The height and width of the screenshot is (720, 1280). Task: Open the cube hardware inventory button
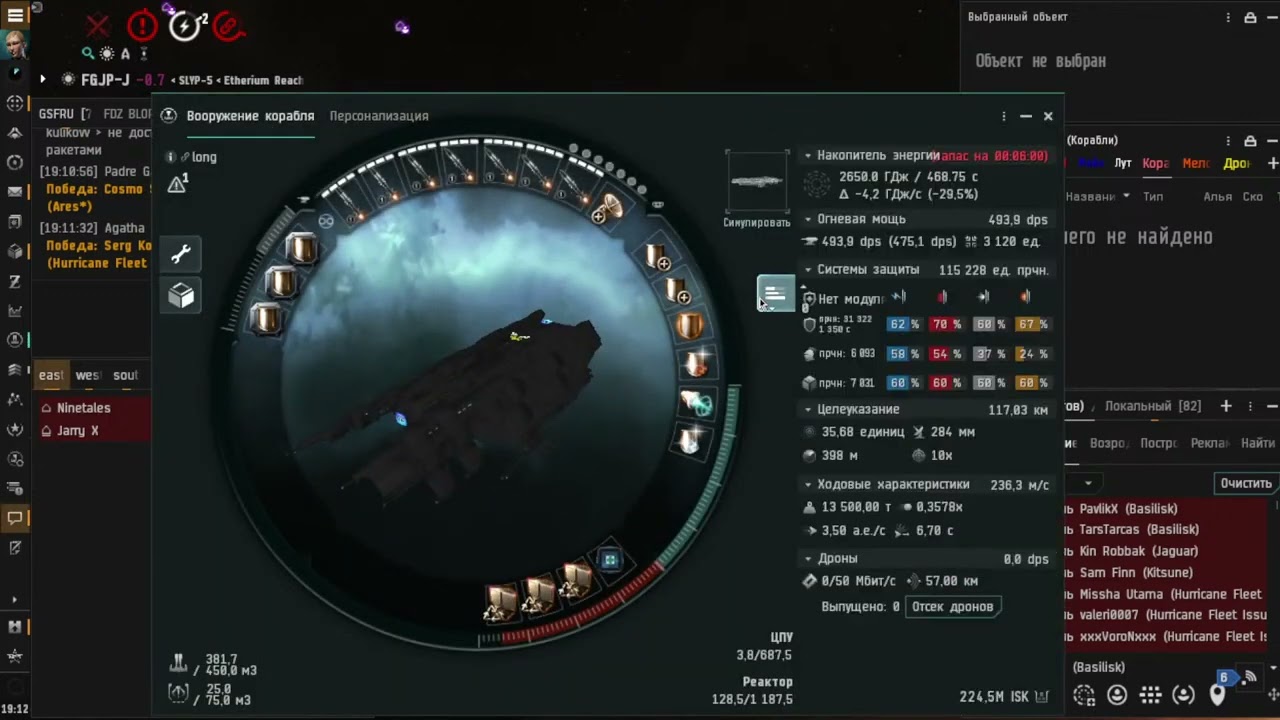pos(181,295)
